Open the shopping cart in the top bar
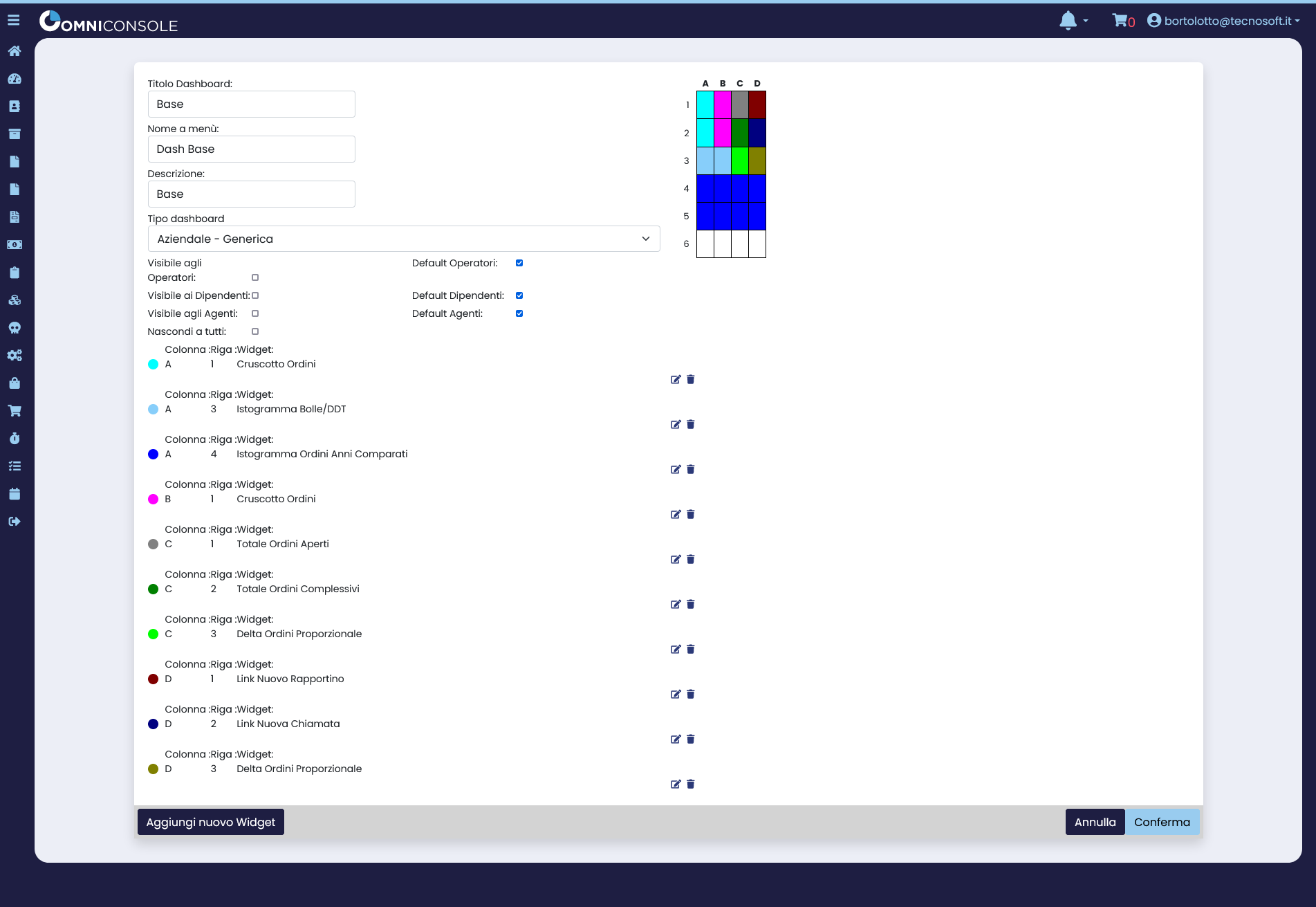The height and width of the screenshot is (907, 1316). click(1120, 20)
